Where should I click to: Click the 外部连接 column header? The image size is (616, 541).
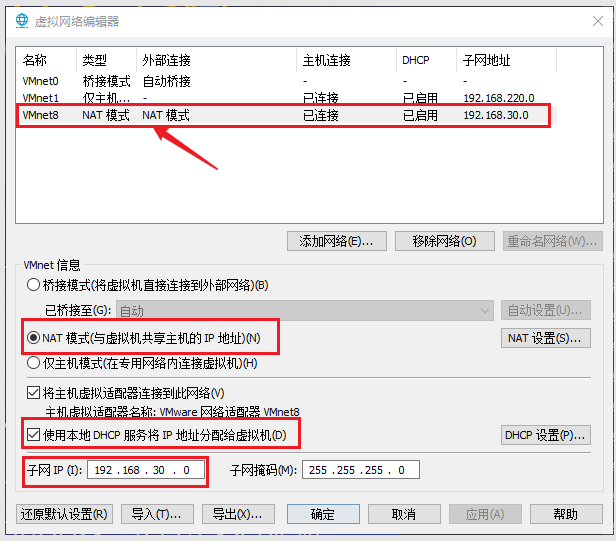216,60
